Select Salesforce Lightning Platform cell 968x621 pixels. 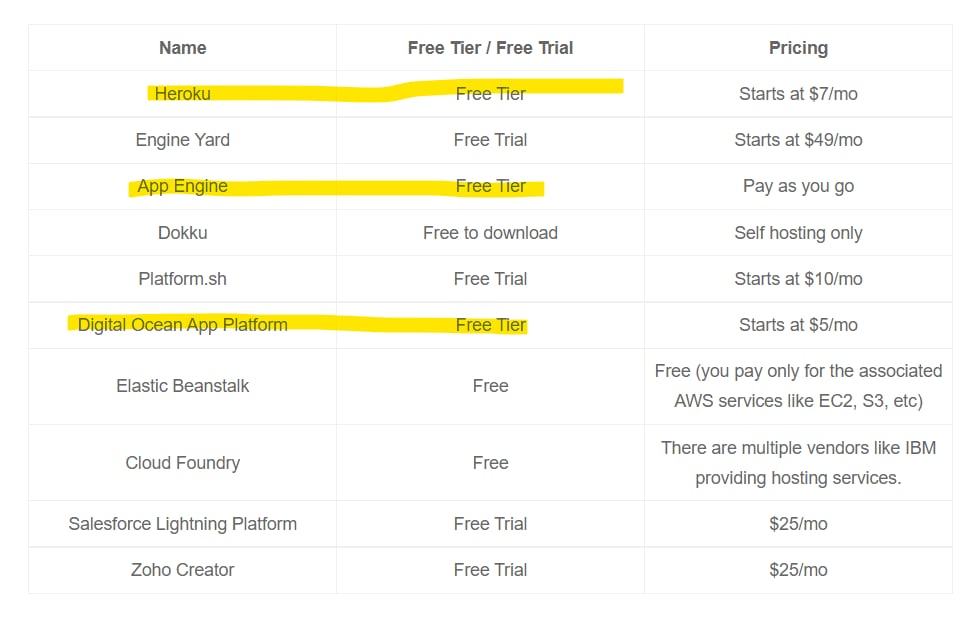coord(183,524)
